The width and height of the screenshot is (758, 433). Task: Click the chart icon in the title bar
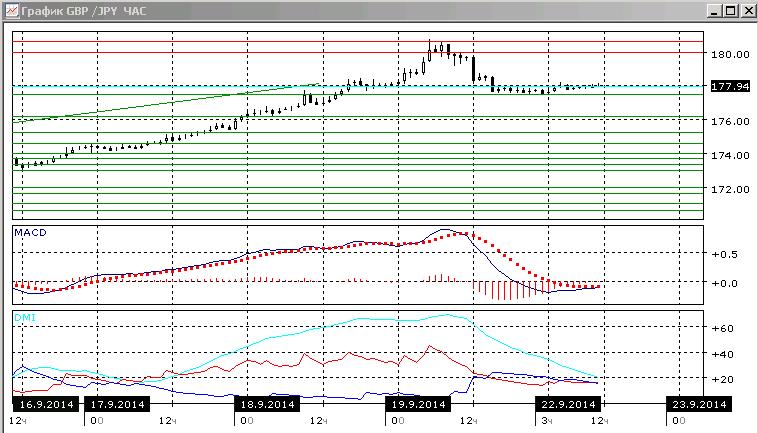click(x=12, y=10)
